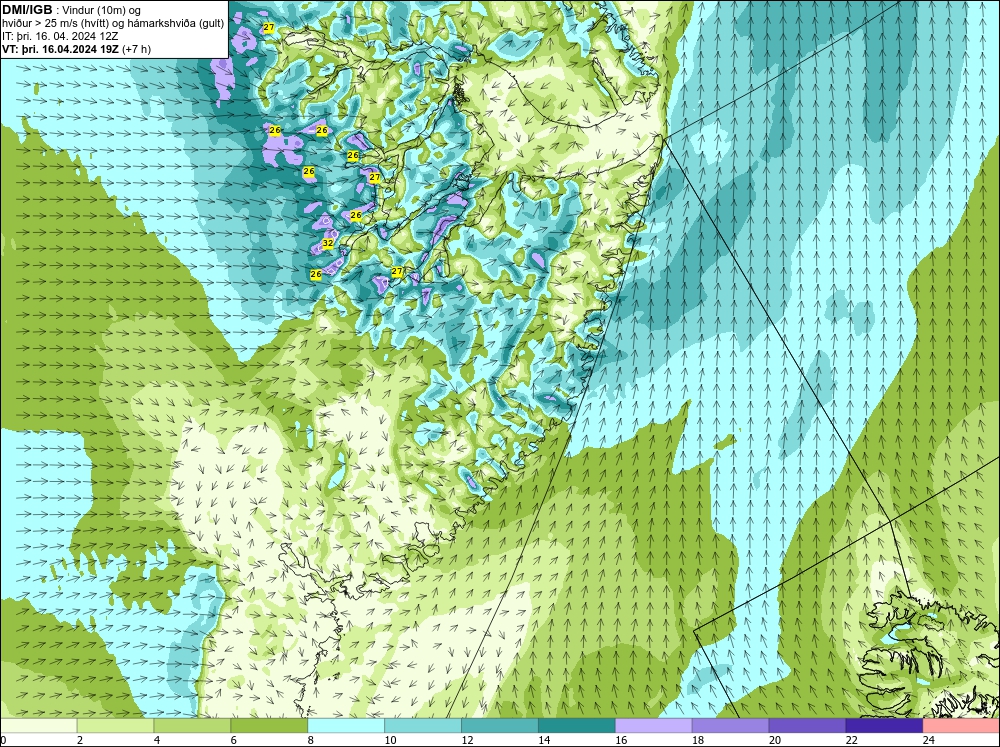
Task: Click the 'IT: þri. 16. 04. 2024 12Z' line
Action: tap(60, 36)
